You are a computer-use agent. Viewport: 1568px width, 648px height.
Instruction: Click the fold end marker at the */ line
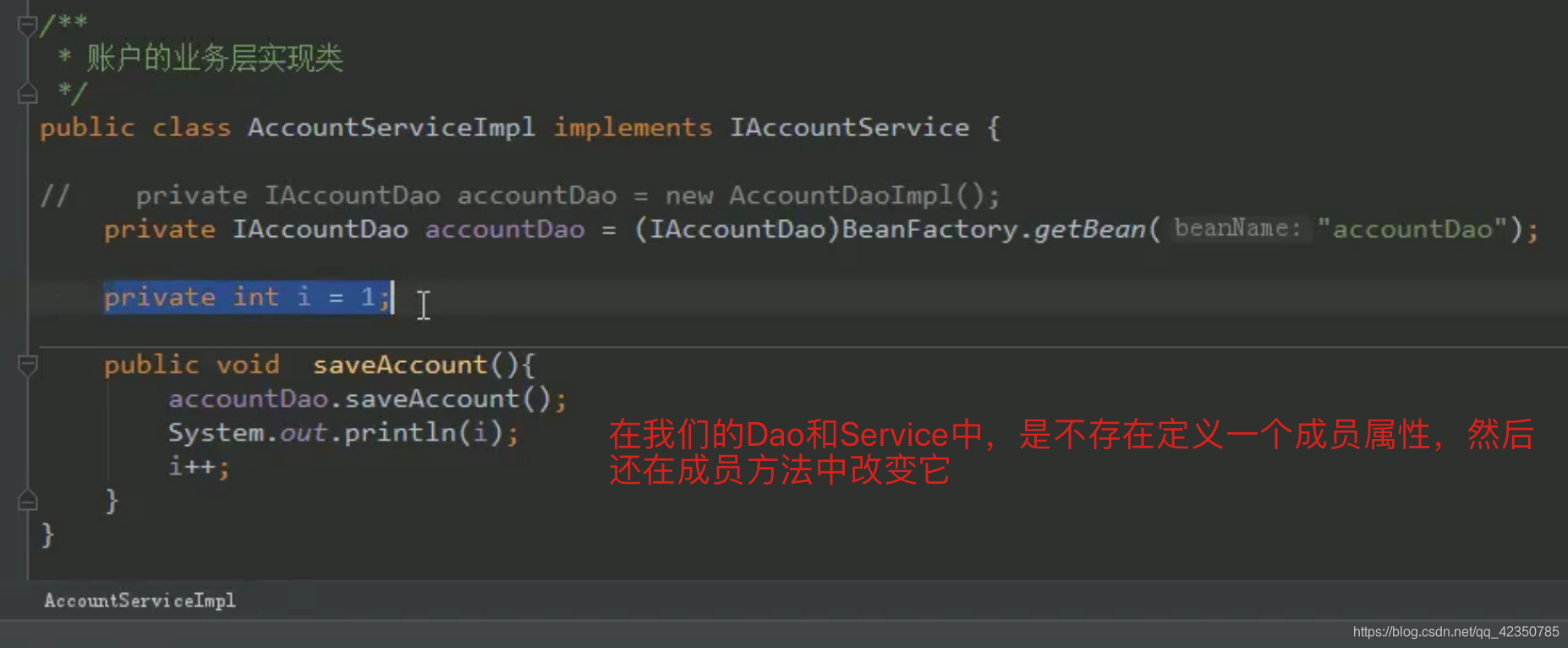click(x=27, y=93)
